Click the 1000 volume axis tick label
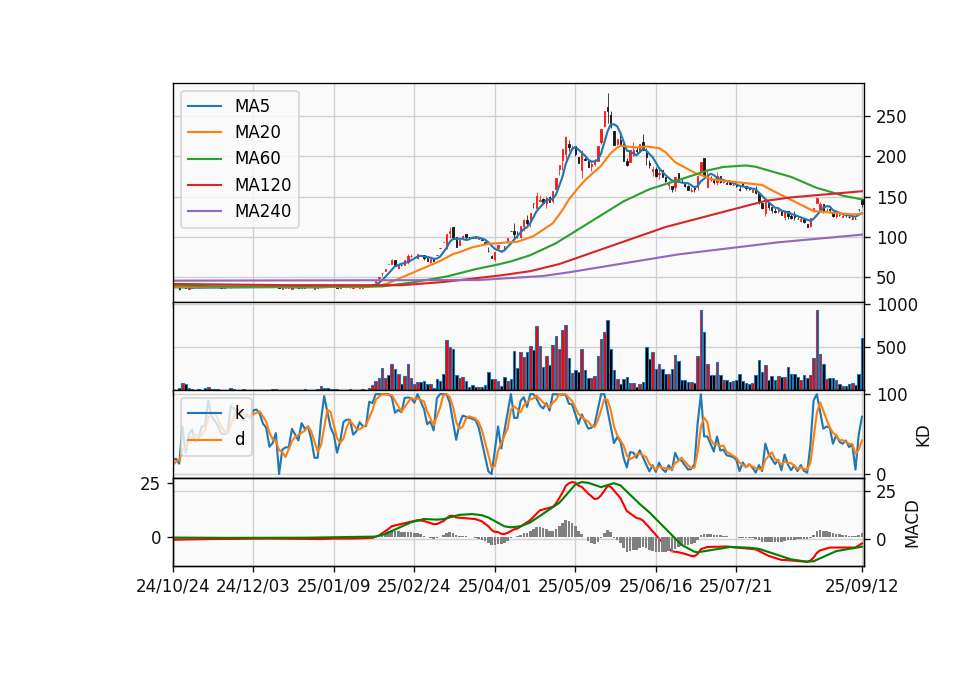 tap(897, 305)
